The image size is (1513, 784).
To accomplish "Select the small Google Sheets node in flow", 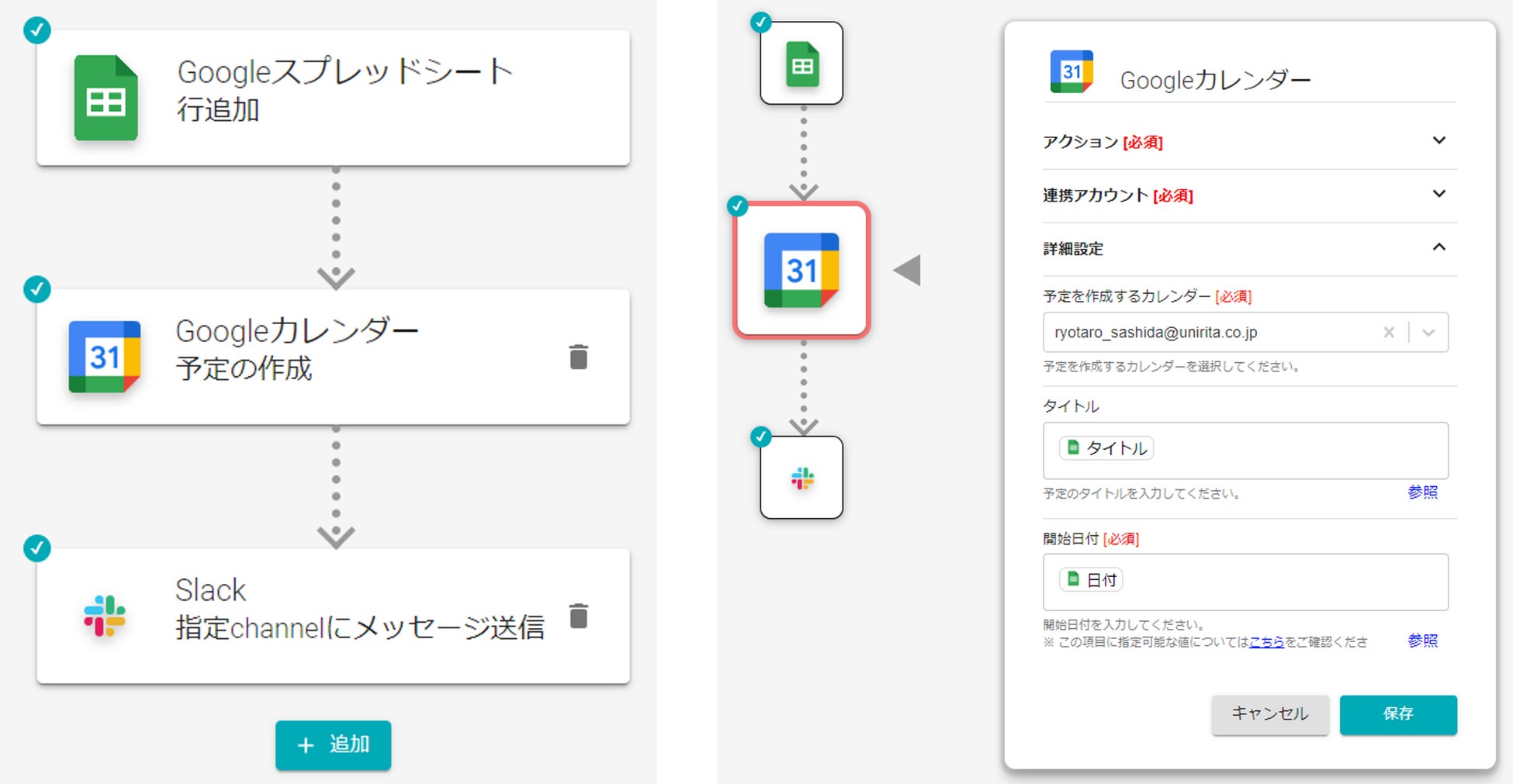I will pos(802,64).
